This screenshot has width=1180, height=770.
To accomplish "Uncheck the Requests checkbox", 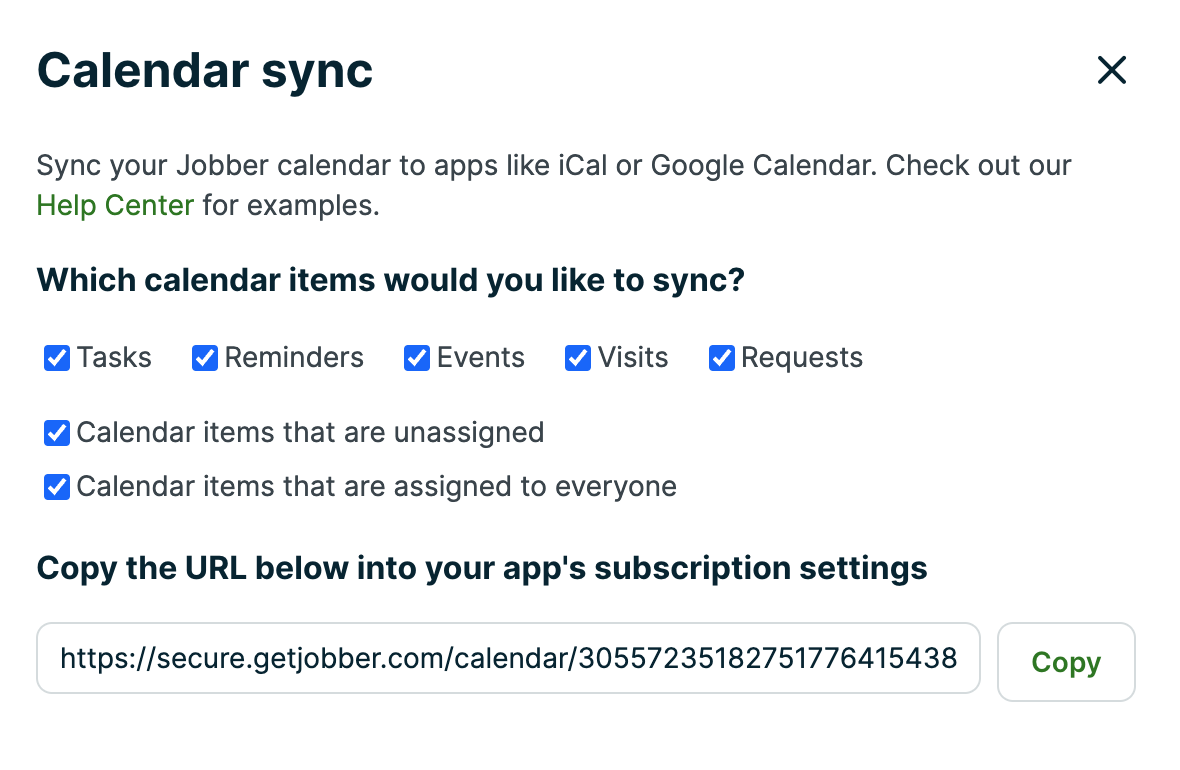I will coord(722,357).
